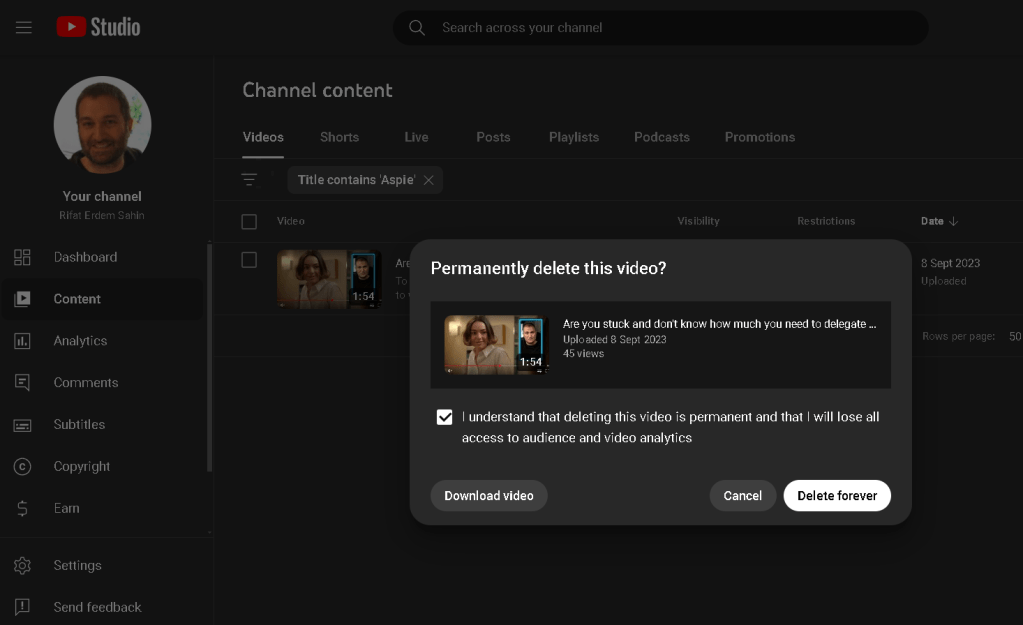Click the Send feedback icon
The height and width of the screenshot is (625, 1023).
[22, 607]
